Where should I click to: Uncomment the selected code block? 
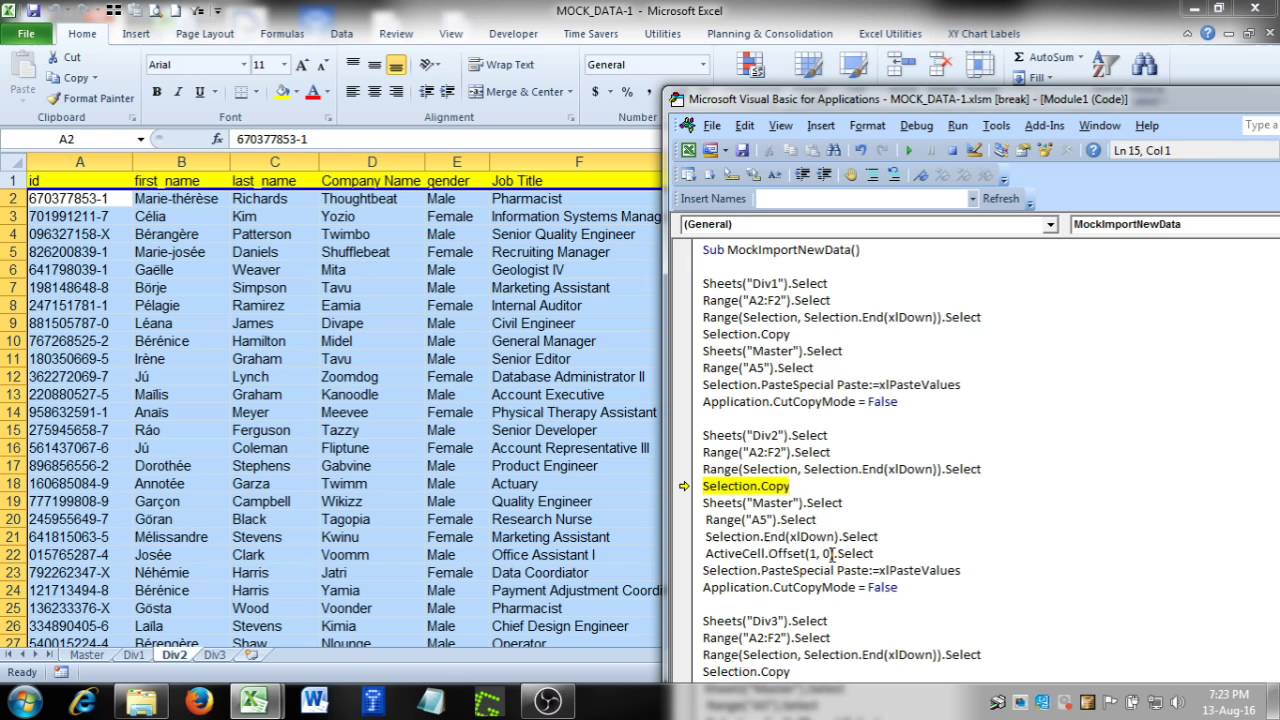[894, 174]
